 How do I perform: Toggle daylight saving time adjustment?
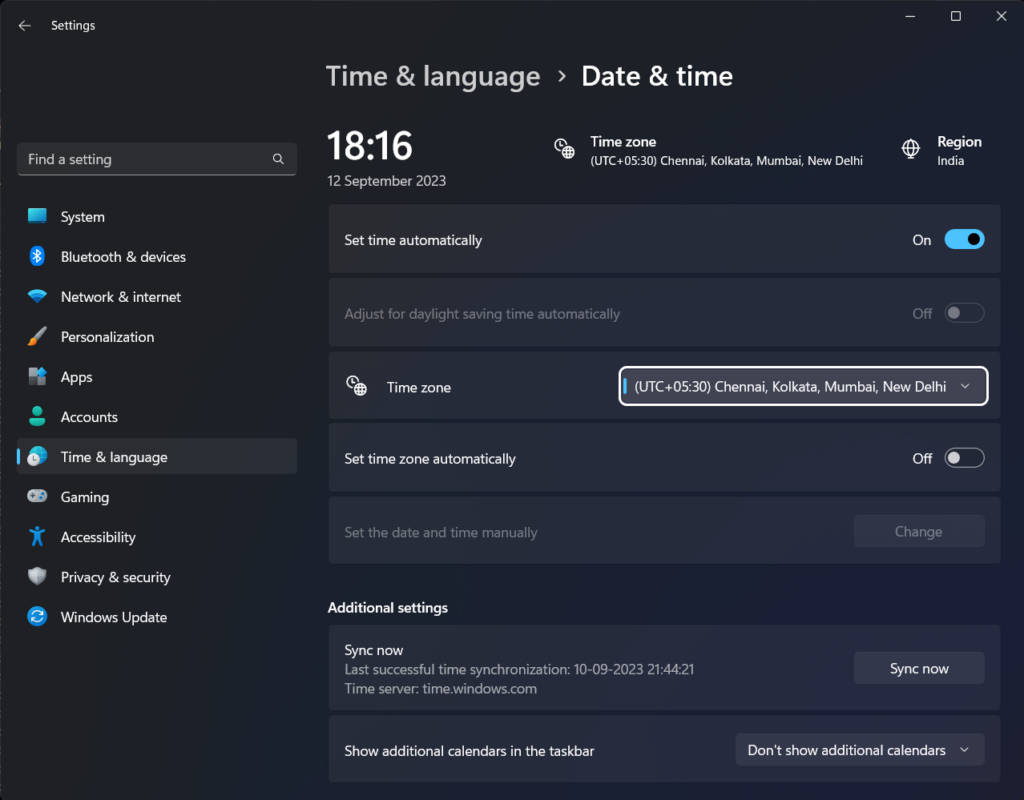963,312
